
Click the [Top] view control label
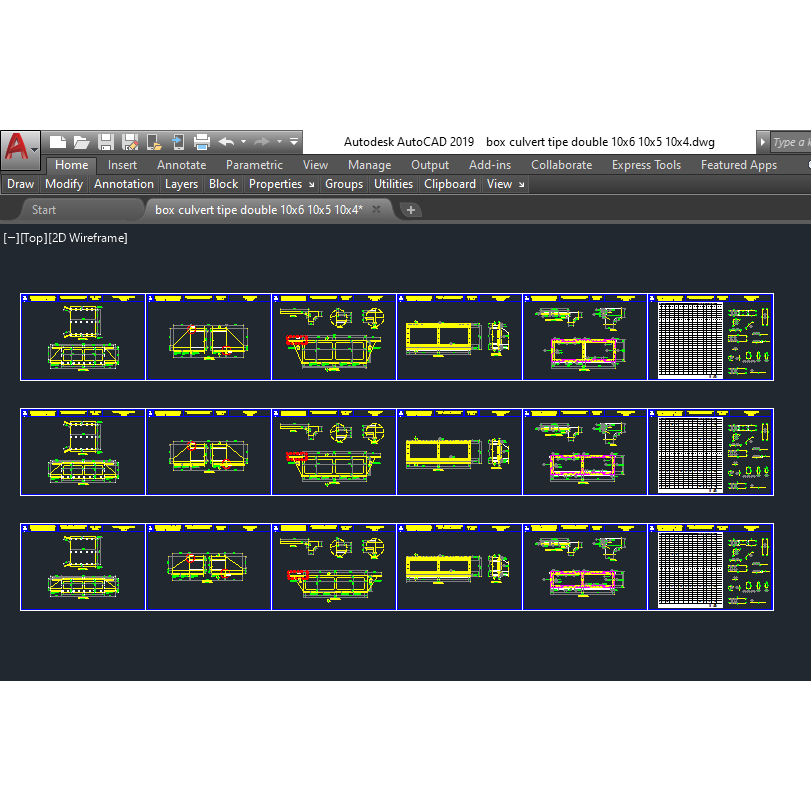34,238
